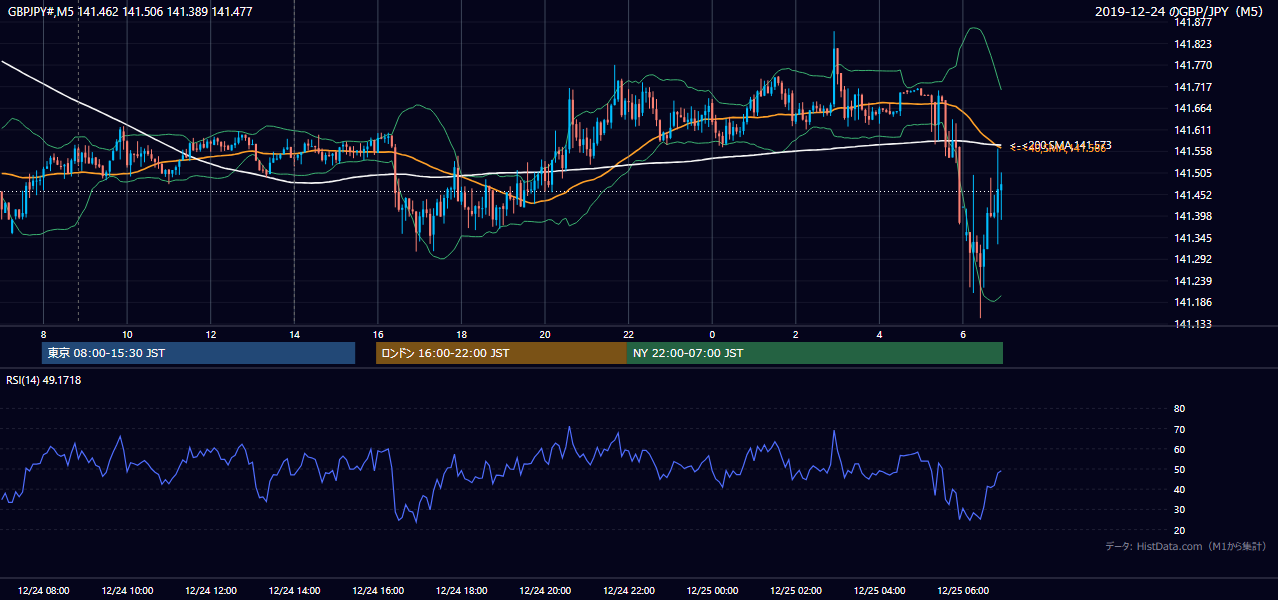Click price axis label 141.452
The width and height of the screenshot is (1278, 600).
(1193, 195)
